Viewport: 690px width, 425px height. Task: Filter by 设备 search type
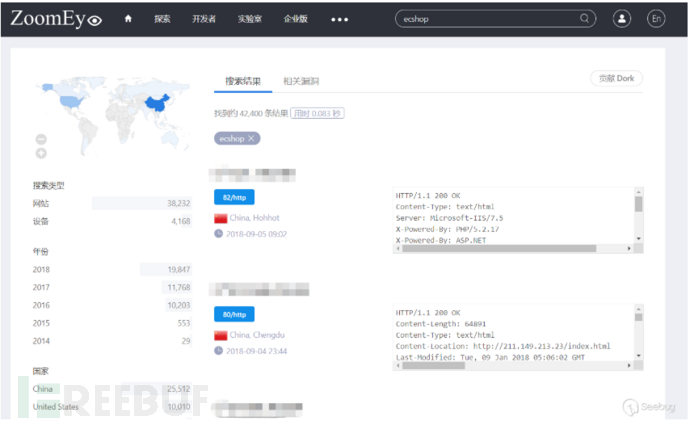[x=112, y=221]
